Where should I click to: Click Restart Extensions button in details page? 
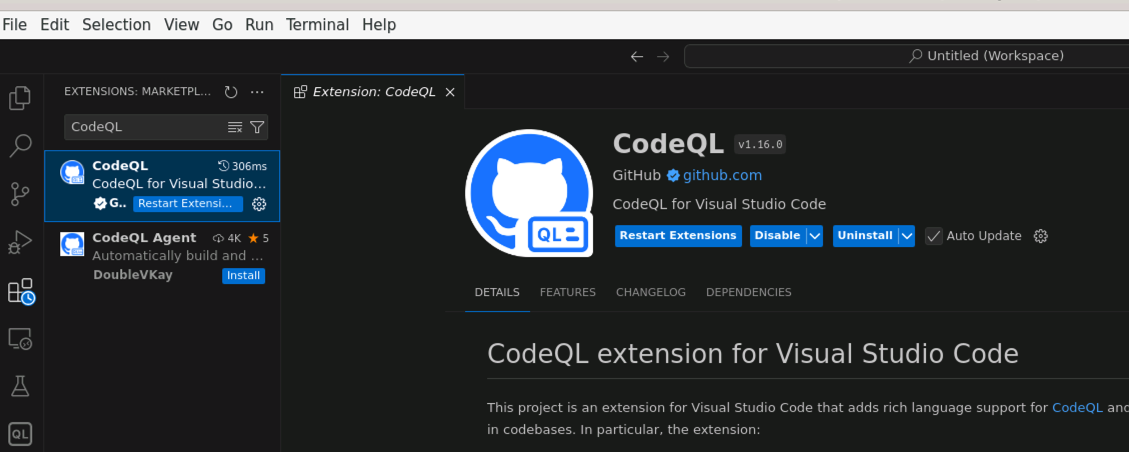(678, 236)
